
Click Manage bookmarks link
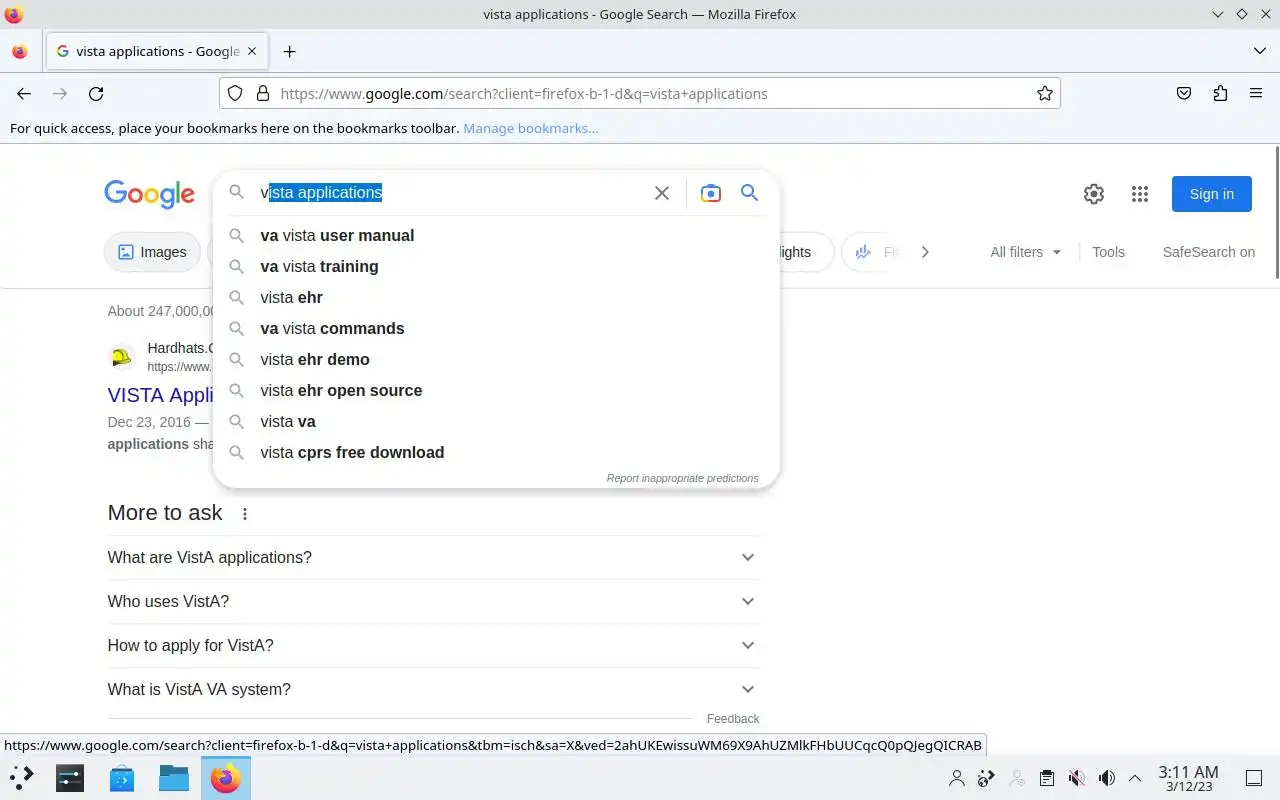[x=531, y=128]
